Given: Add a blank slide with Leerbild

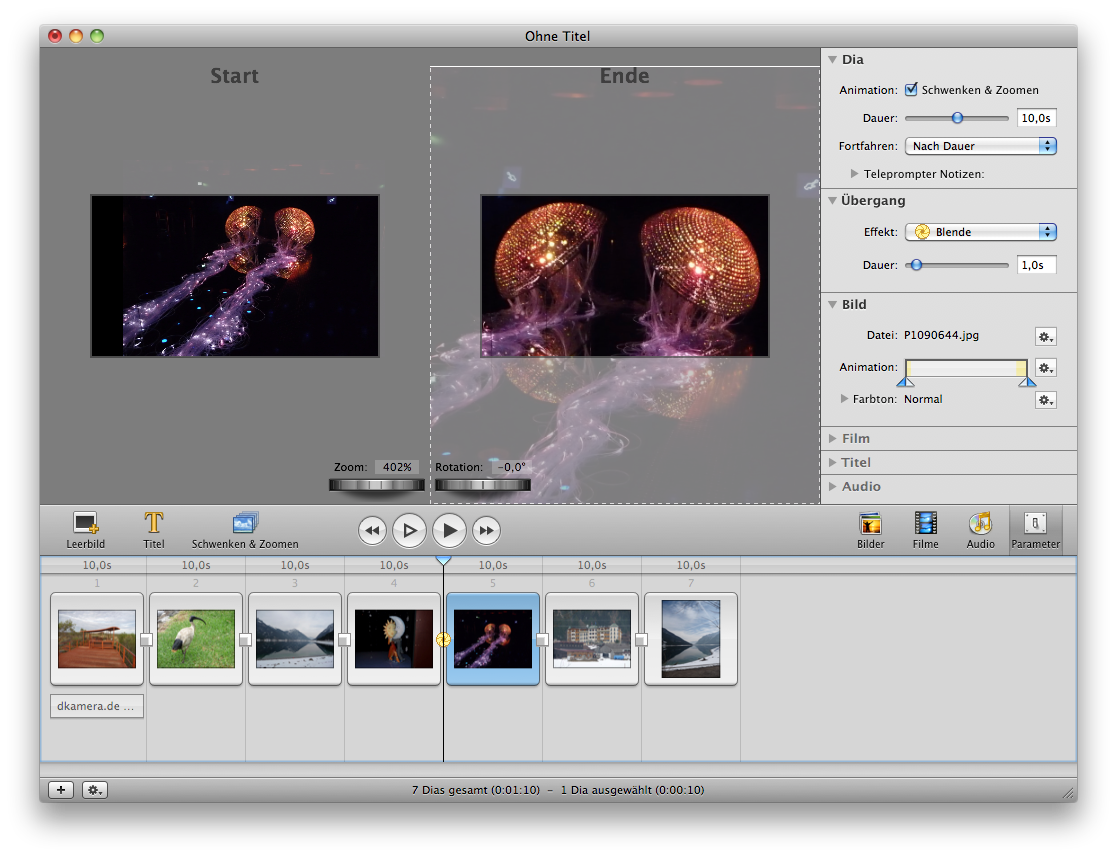Looking at the screenshot, I should coord(85,531).
